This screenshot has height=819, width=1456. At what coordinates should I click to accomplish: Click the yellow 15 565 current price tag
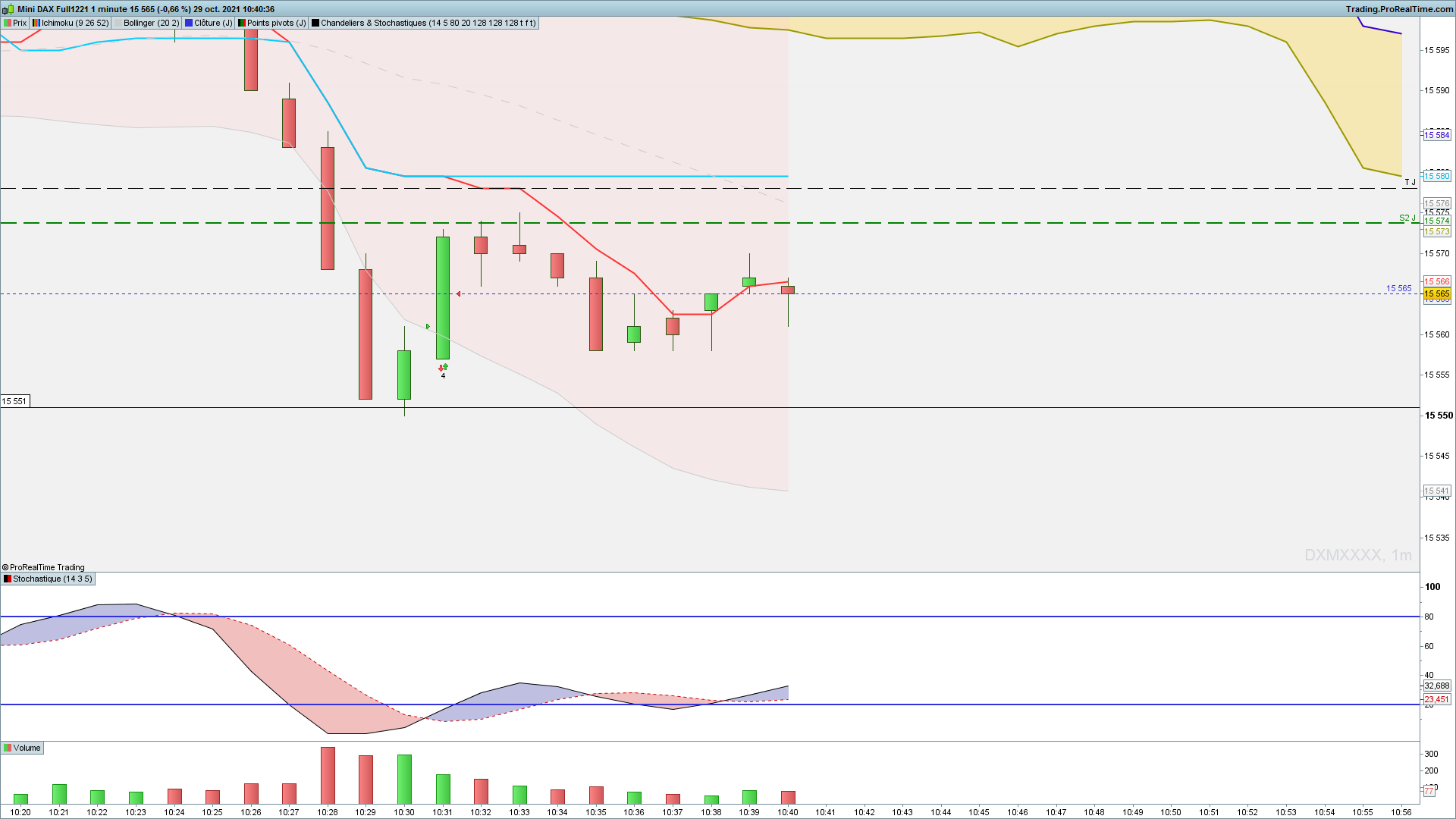[1436, 293]
